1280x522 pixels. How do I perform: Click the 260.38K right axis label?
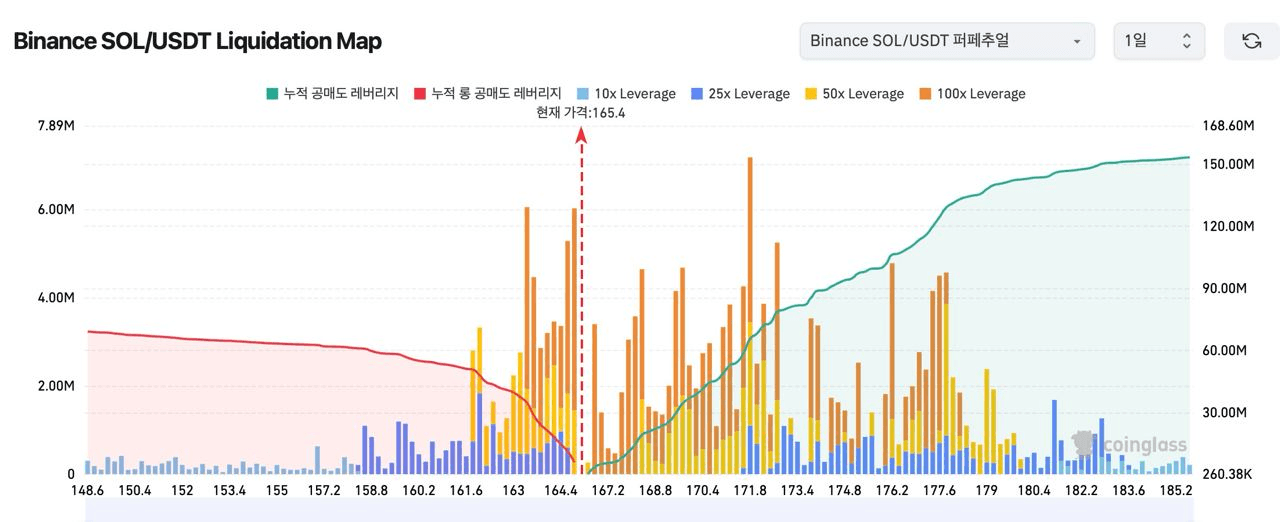(x=1227, y=474)
